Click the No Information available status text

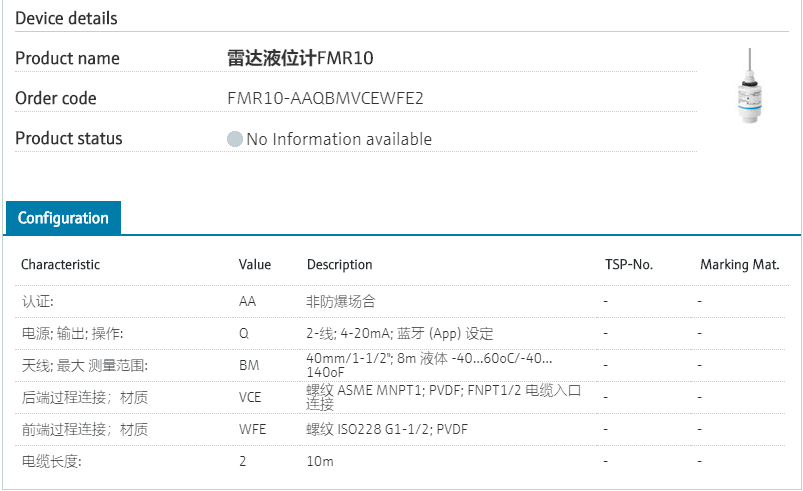339,139
